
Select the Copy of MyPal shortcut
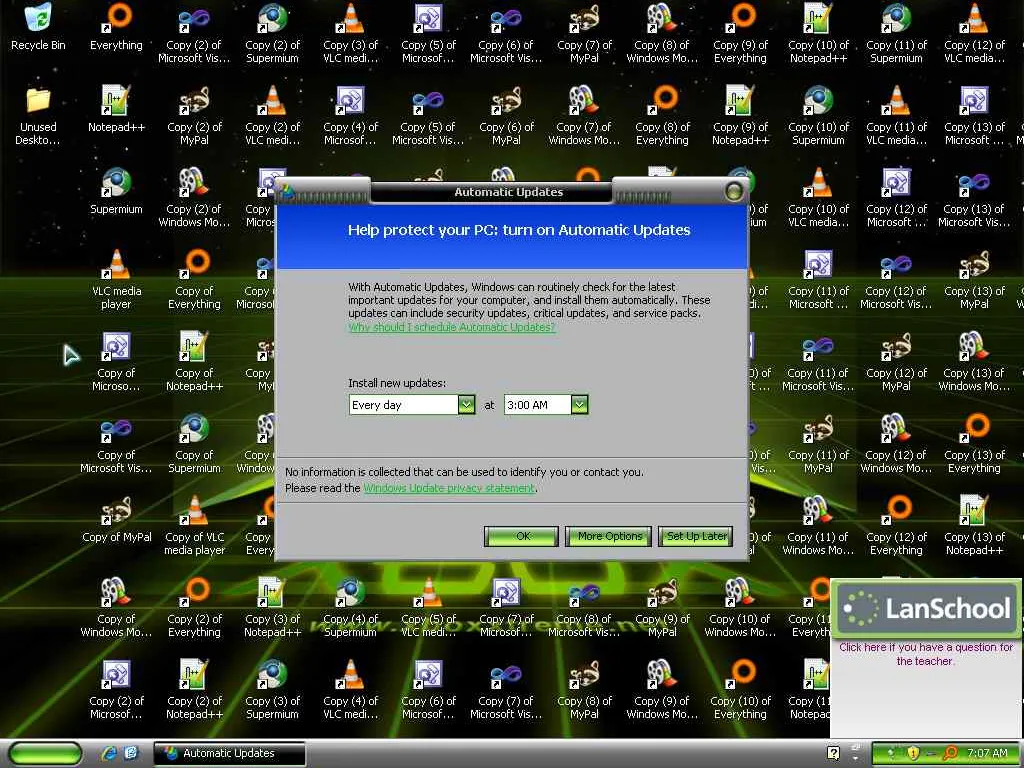[116, 520]
